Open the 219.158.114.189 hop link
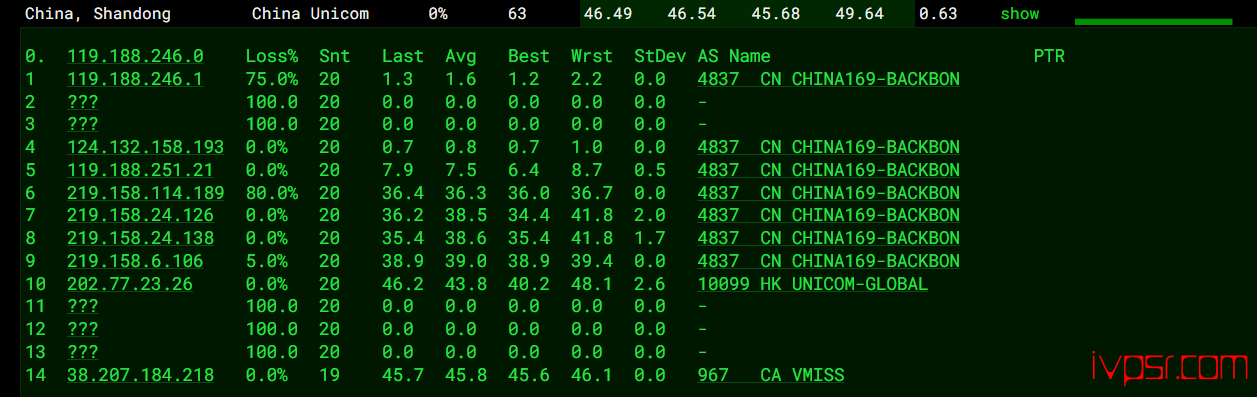This screenshot has width=1257, height=397. pos(145,193)
